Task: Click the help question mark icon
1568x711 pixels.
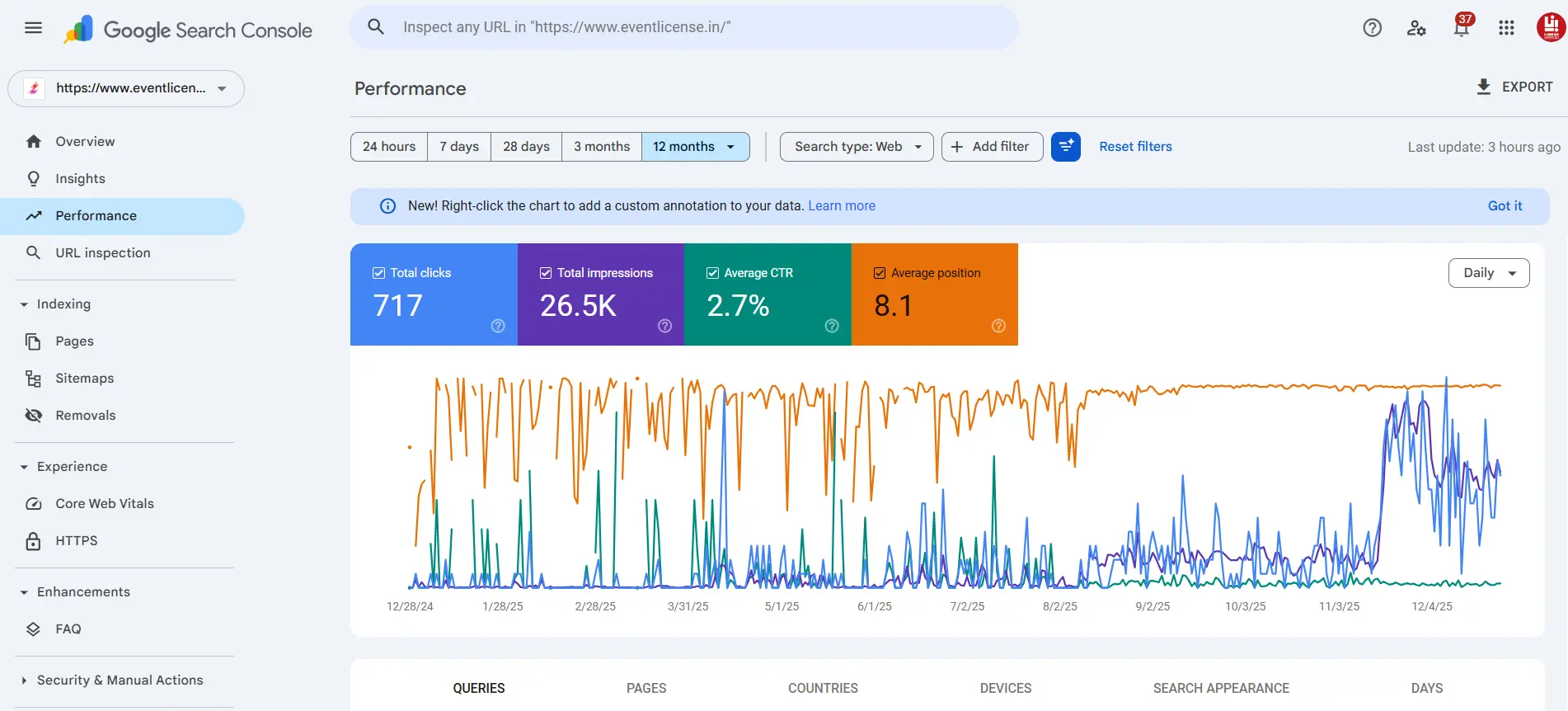Action: click(1372, 28)
